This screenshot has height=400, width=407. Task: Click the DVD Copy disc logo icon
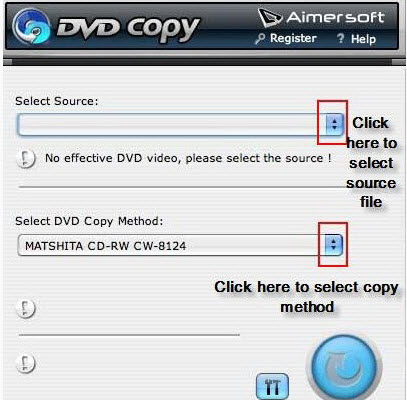click(x=32, y=26)
